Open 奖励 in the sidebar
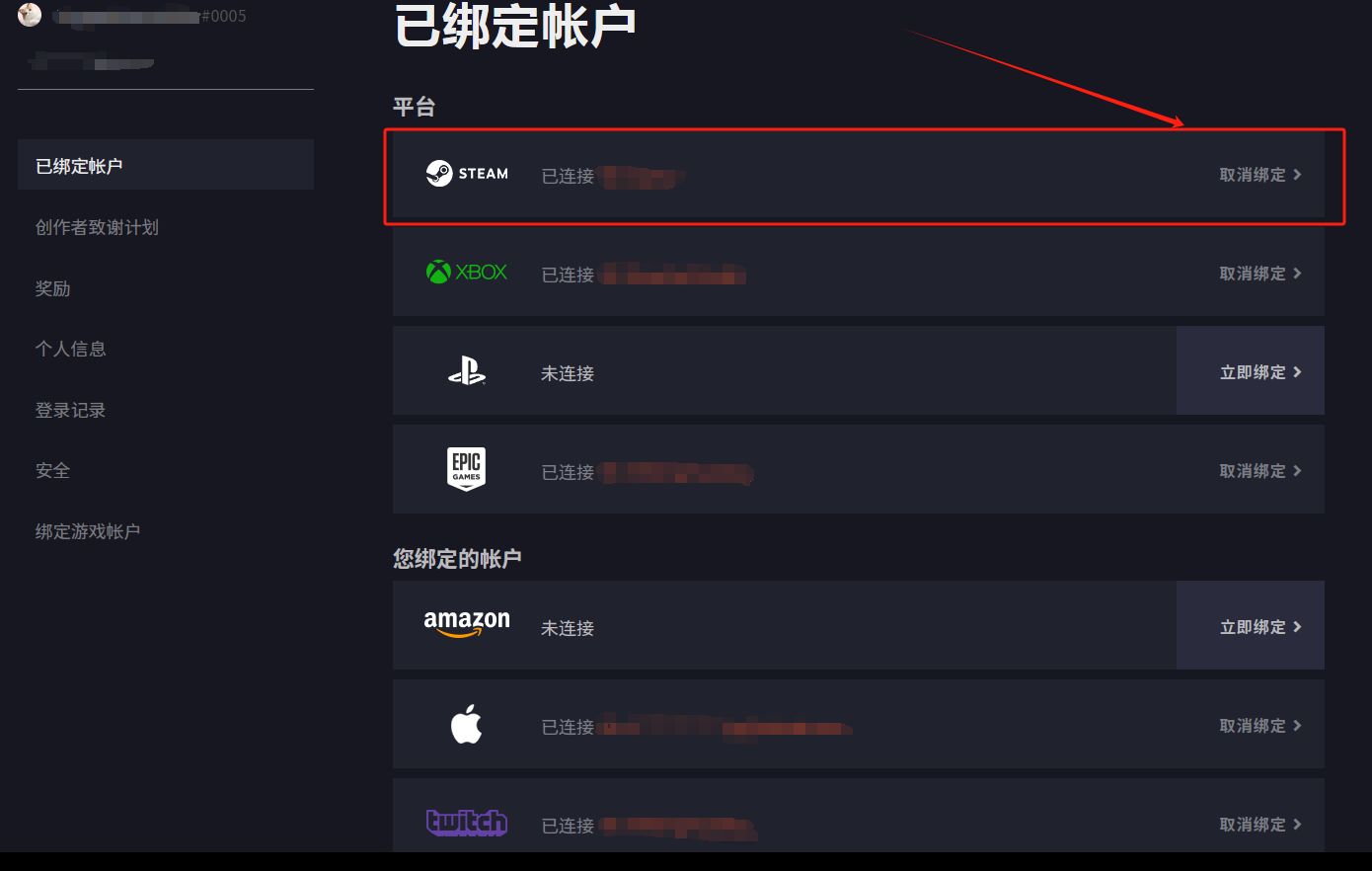Viewport: 1372px width, 871px height. pos(53,288)
